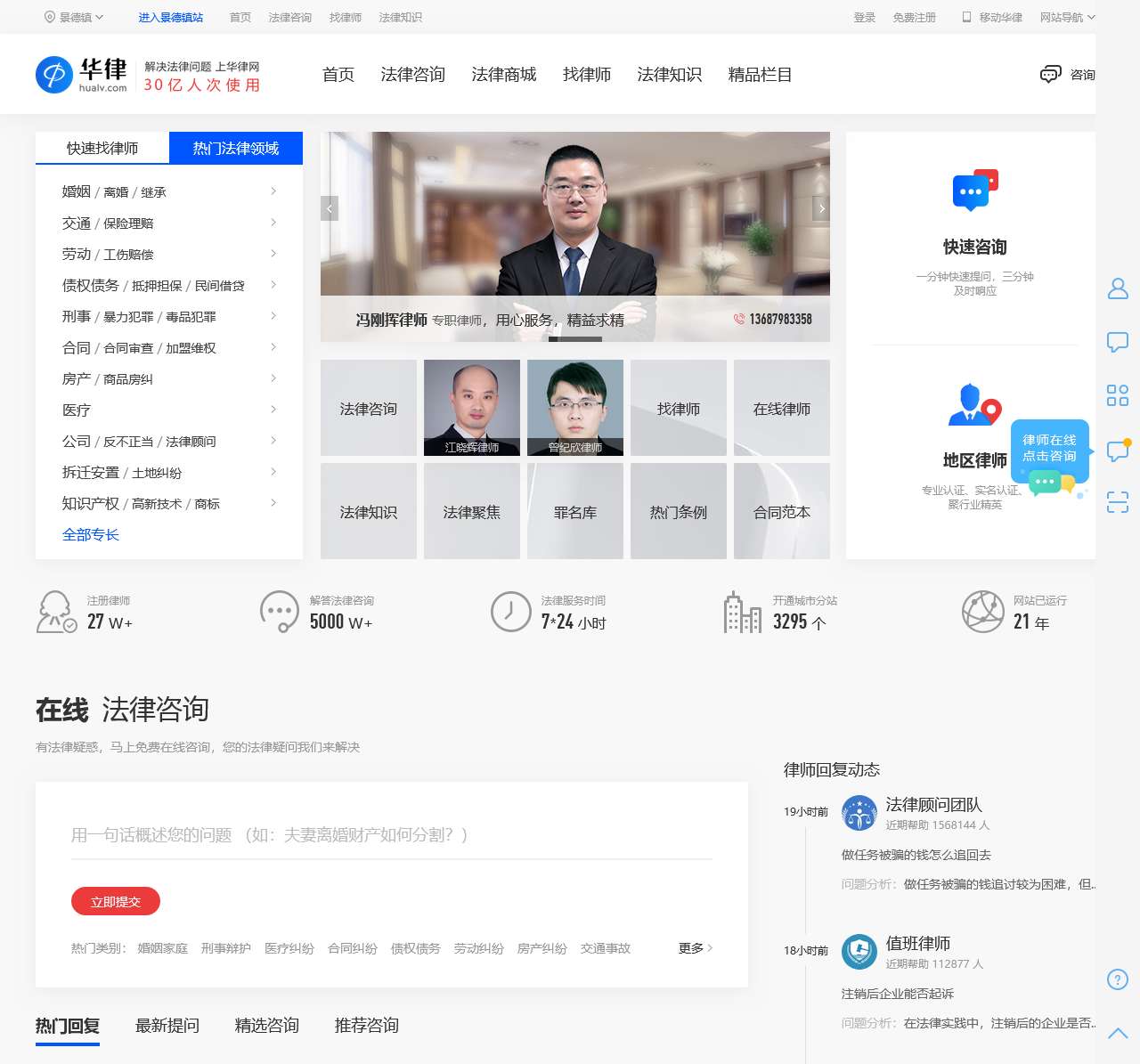Open the 合同范本 tile
This screenshot has height=1064, width=1140.
(x=782, y=511)
